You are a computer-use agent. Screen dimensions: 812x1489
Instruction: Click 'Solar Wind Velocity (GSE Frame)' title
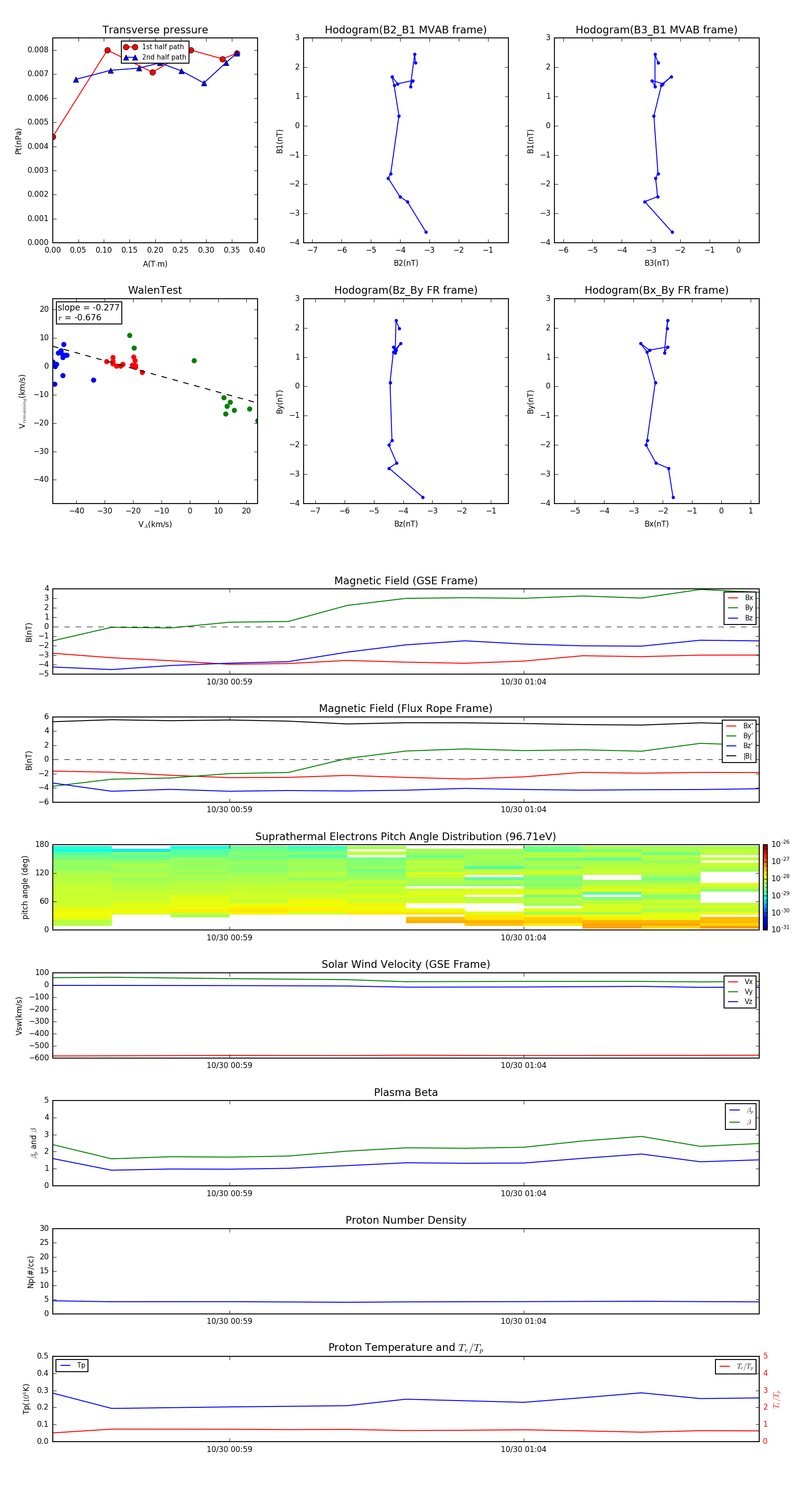[406, 964]
